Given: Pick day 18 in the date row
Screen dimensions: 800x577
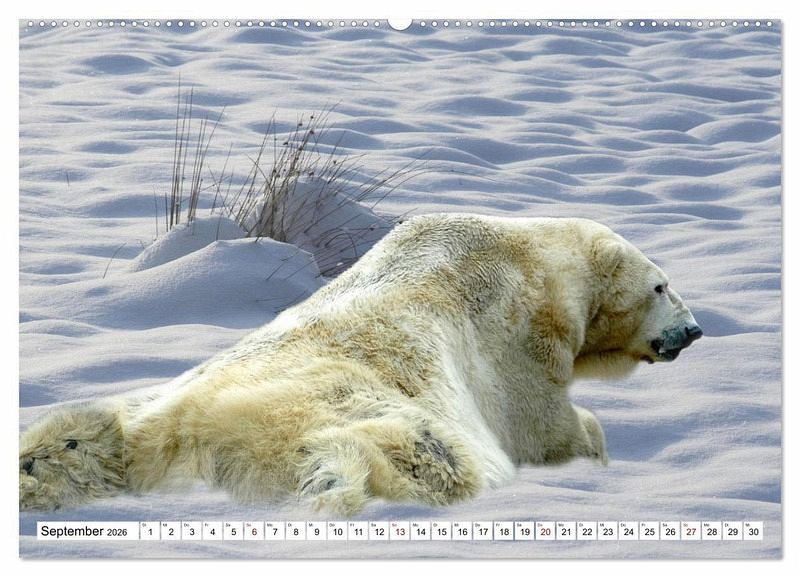Looking at the screenshot, I should (504, 531).
